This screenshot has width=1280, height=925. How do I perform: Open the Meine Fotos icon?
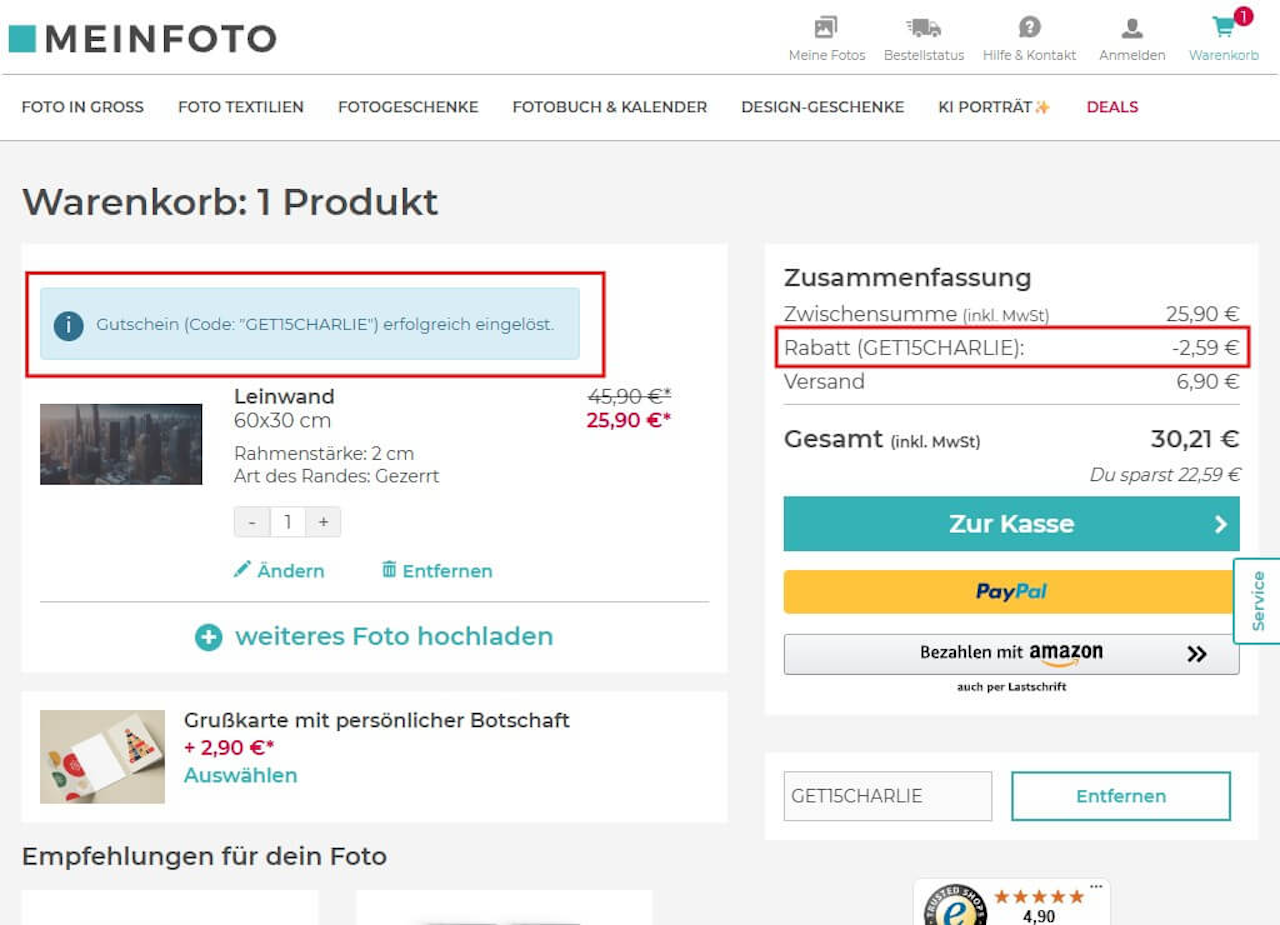[826, 27]
